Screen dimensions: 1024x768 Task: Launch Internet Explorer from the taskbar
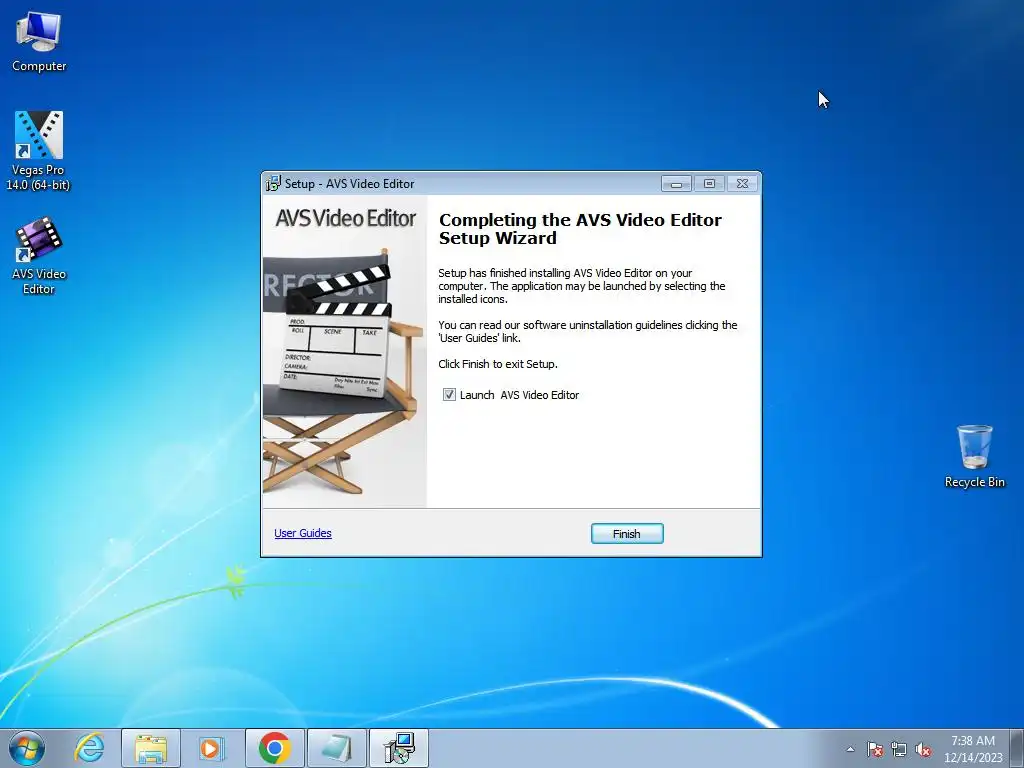click(89, 748)
